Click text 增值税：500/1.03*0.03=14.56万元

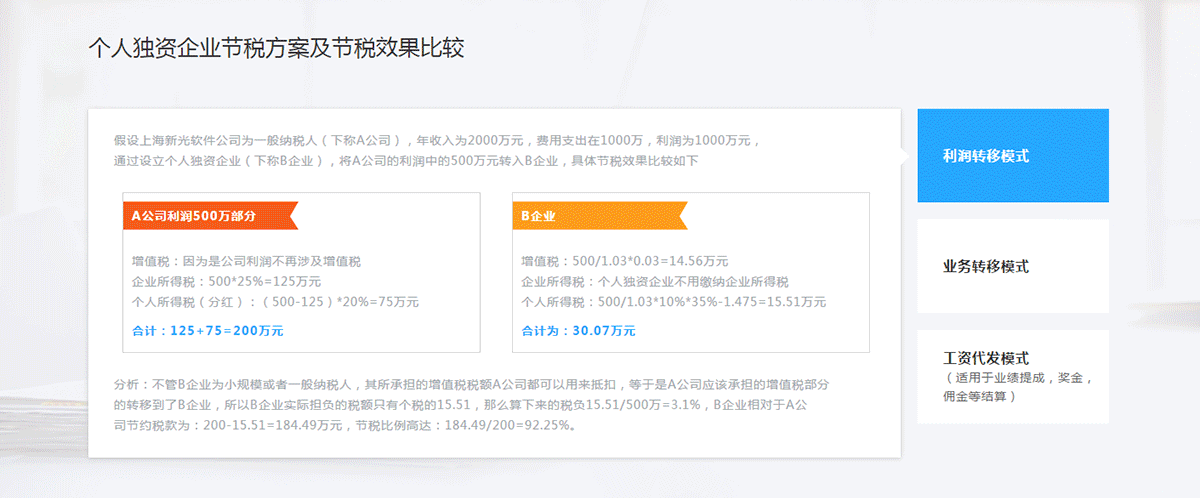(625, 261)
